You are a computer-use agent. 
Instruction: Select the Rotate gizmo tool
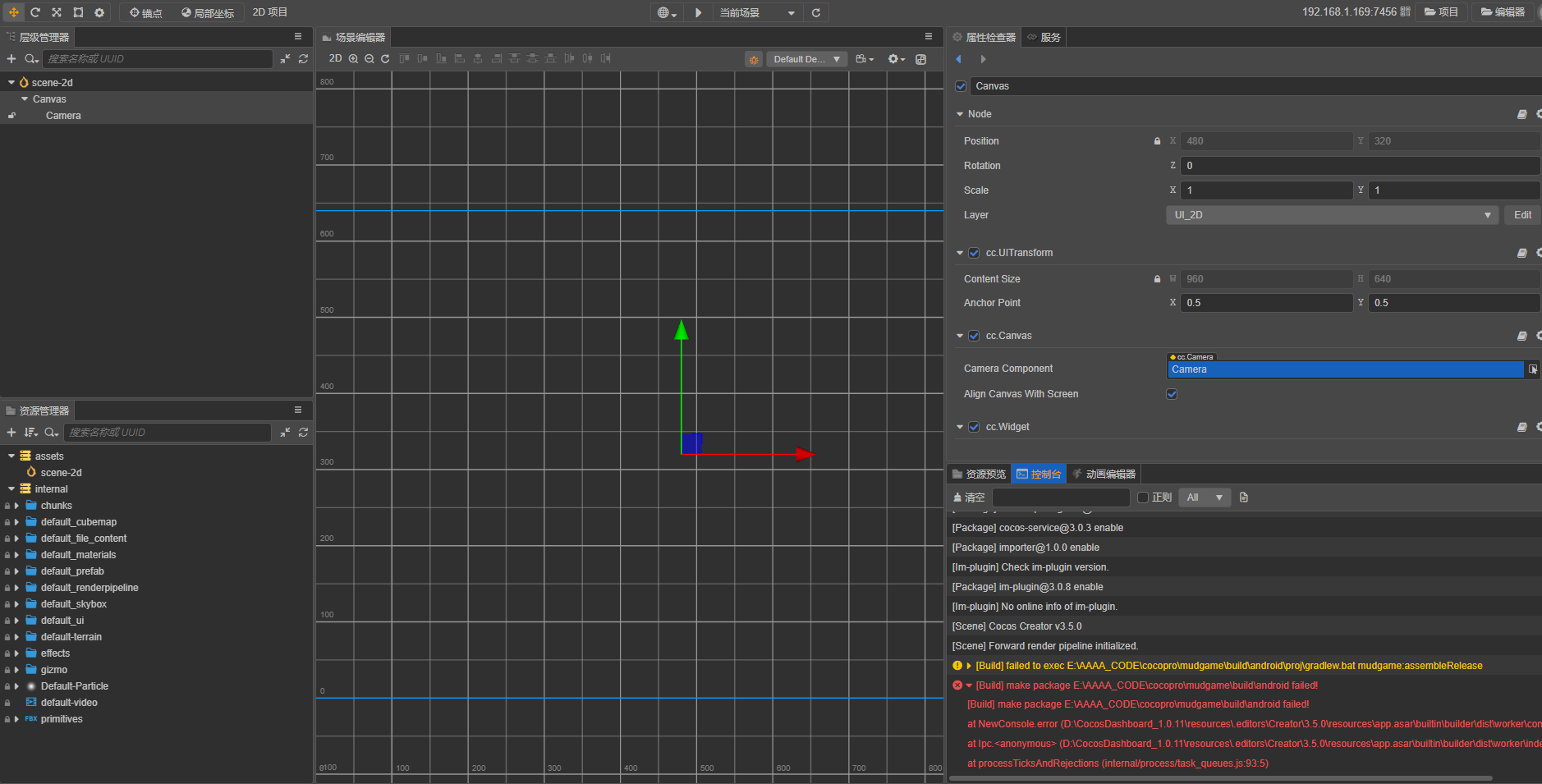click(35, 12)
